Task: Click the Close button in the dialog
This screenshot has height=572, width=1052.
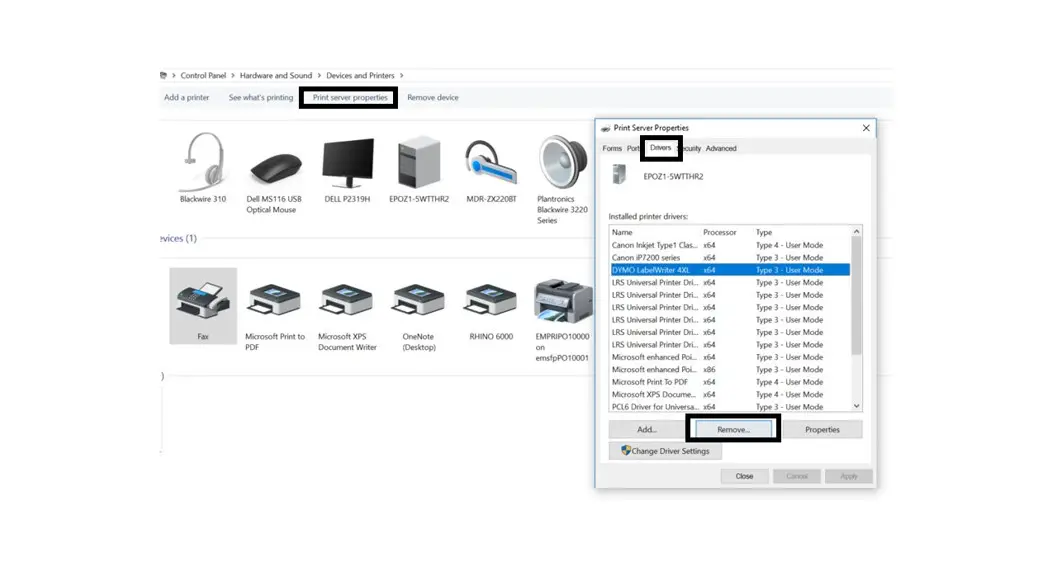Action: [744, 476]
